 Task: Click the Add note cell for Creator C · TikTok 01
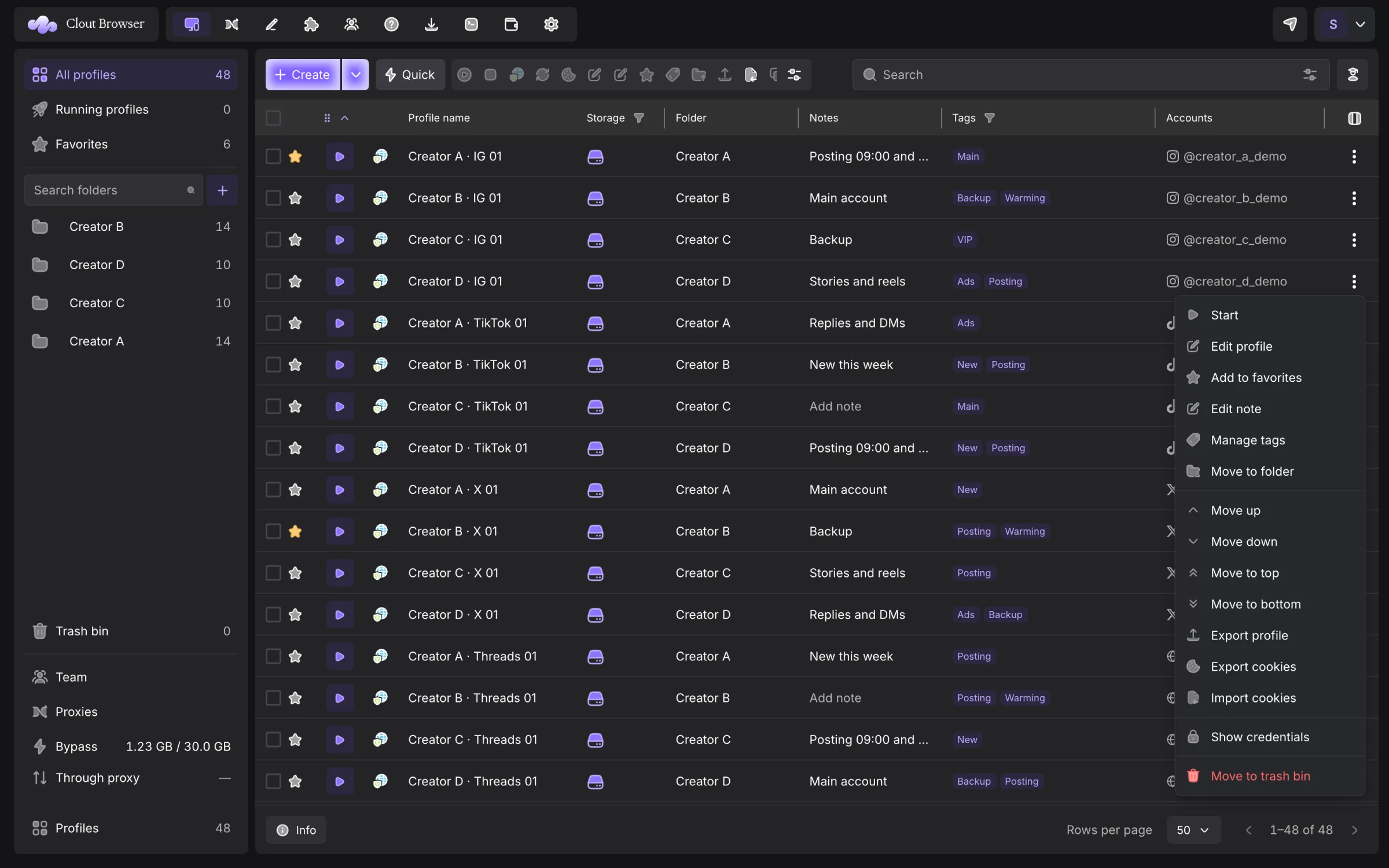835,406
